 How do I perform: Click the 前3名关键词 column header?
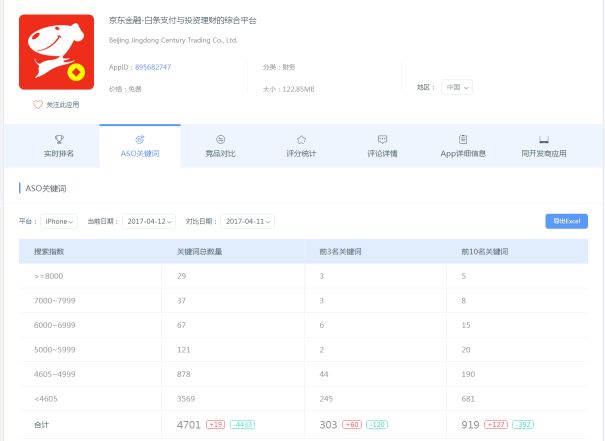(340, 252)
